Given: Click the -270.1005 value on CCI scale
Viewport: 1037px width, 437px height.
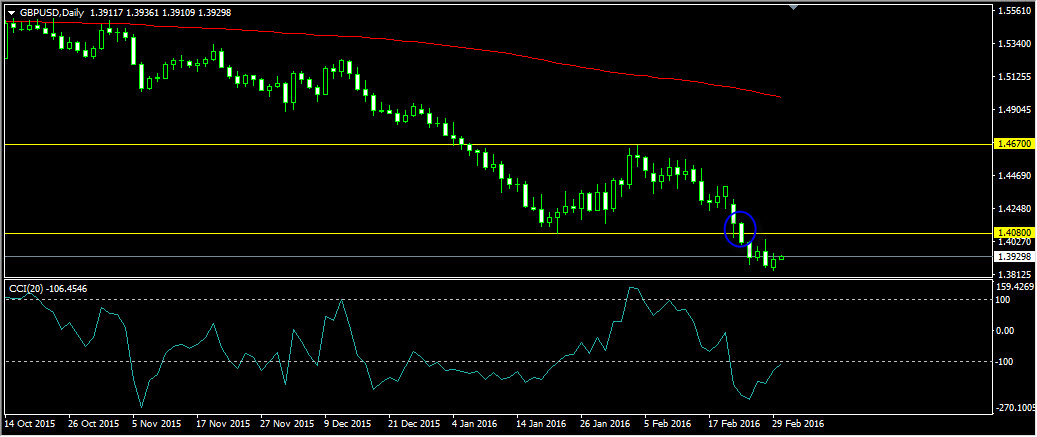Looking at the screenshot, I should (x=1016, y=407).
